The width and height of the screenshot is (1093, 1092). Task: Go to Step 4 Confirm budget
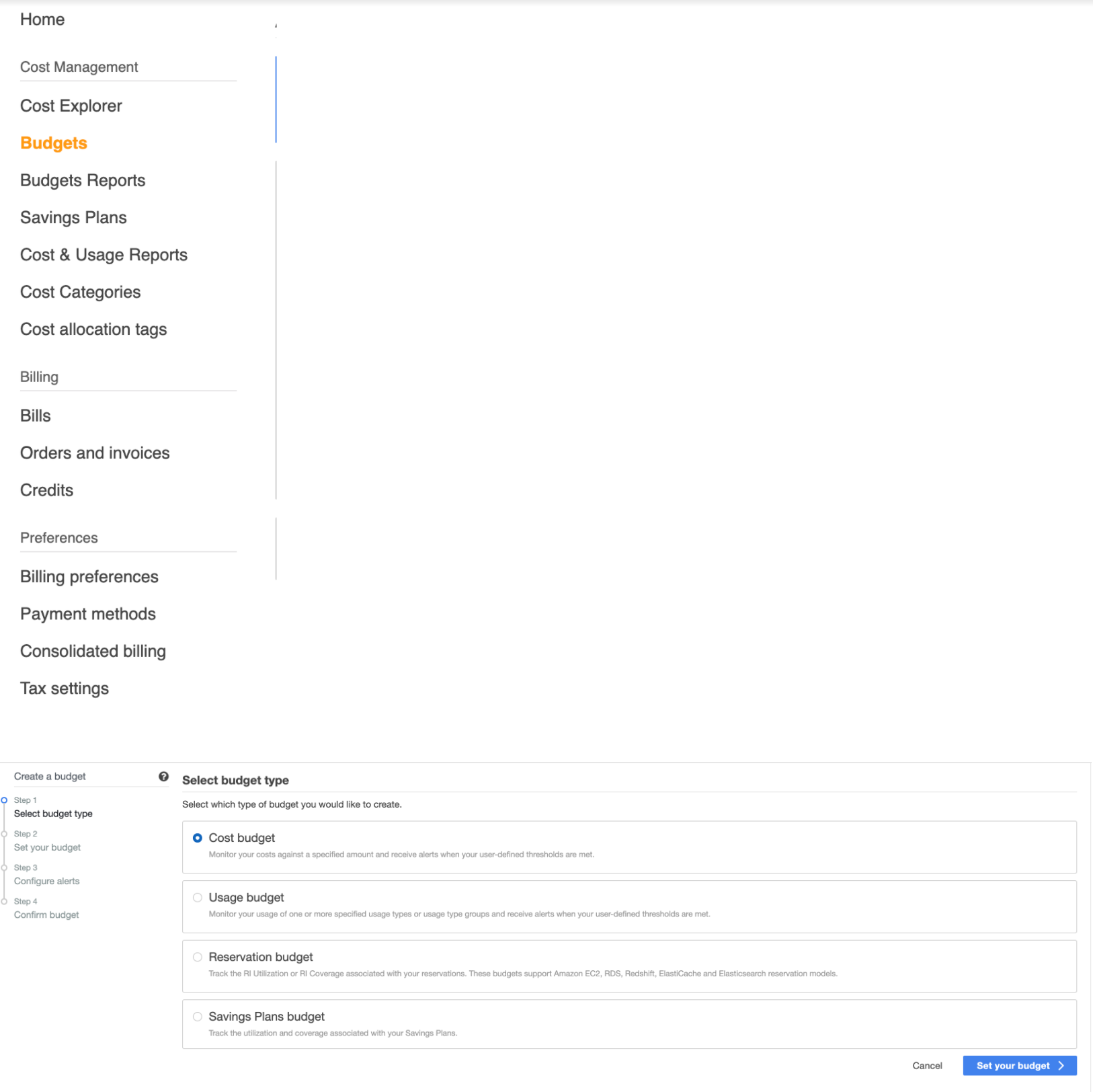pos(46,908)
